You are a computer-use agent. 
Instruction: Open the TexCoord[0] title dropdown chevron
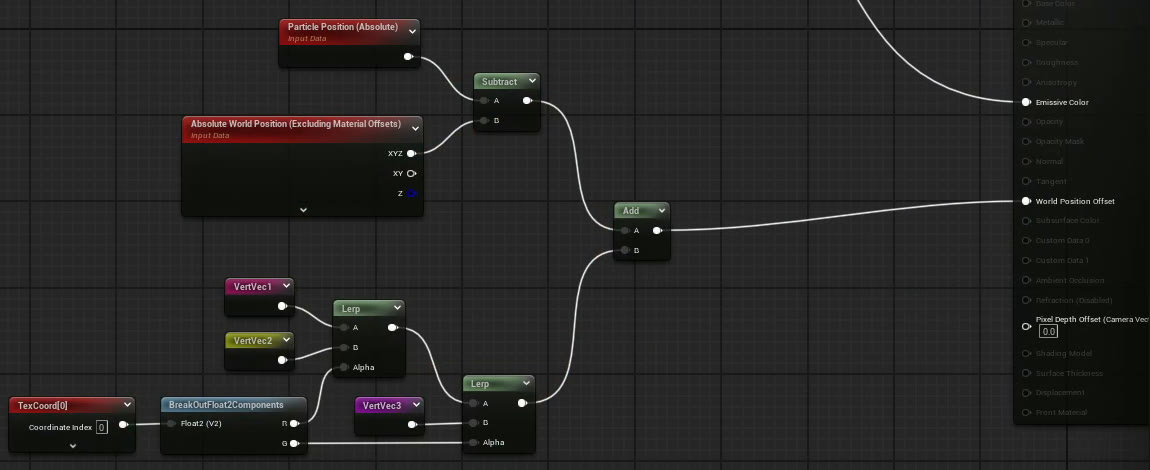point(128,404)
